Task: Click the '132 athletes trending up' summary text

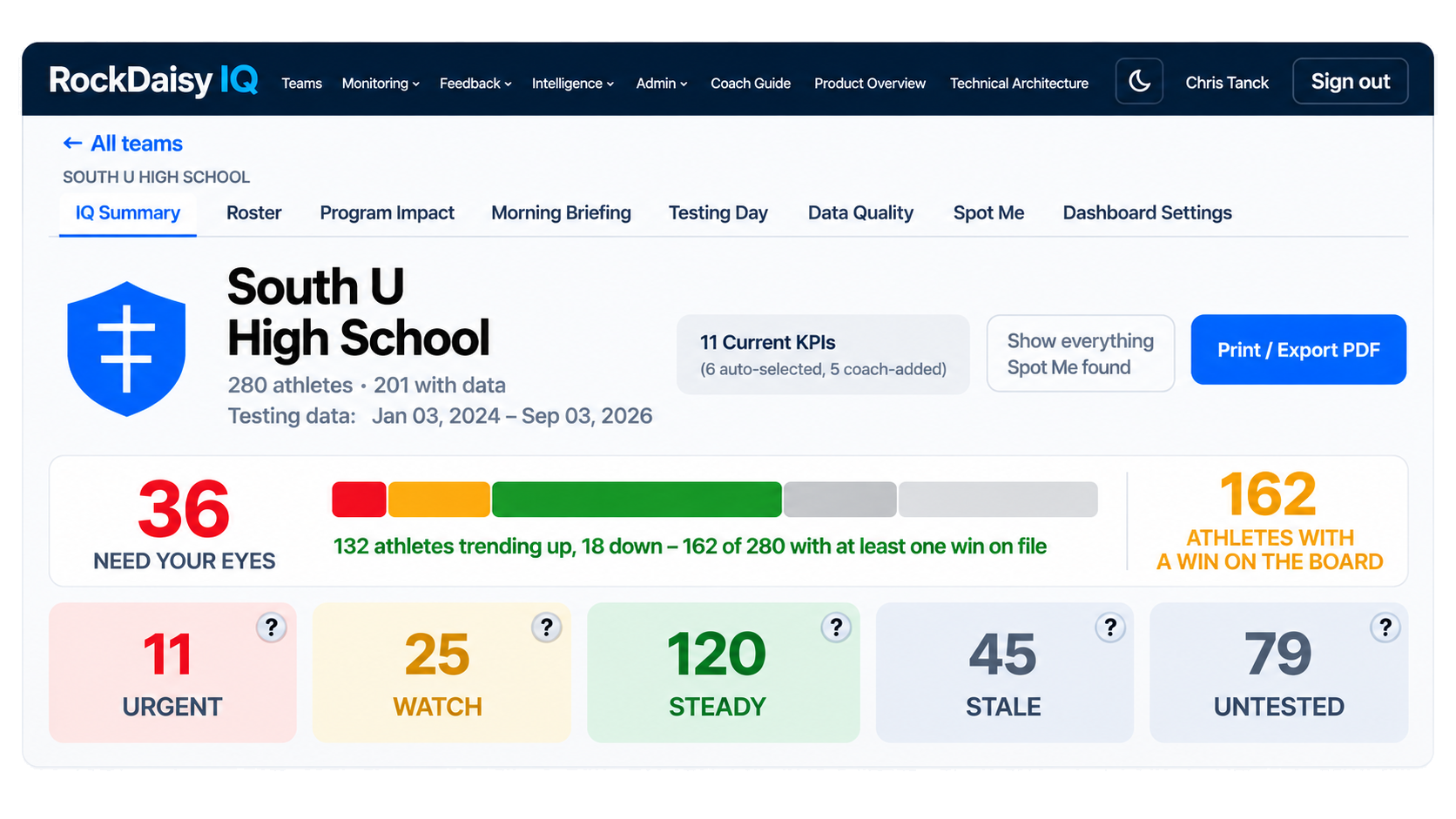Action: click(690, 547)
